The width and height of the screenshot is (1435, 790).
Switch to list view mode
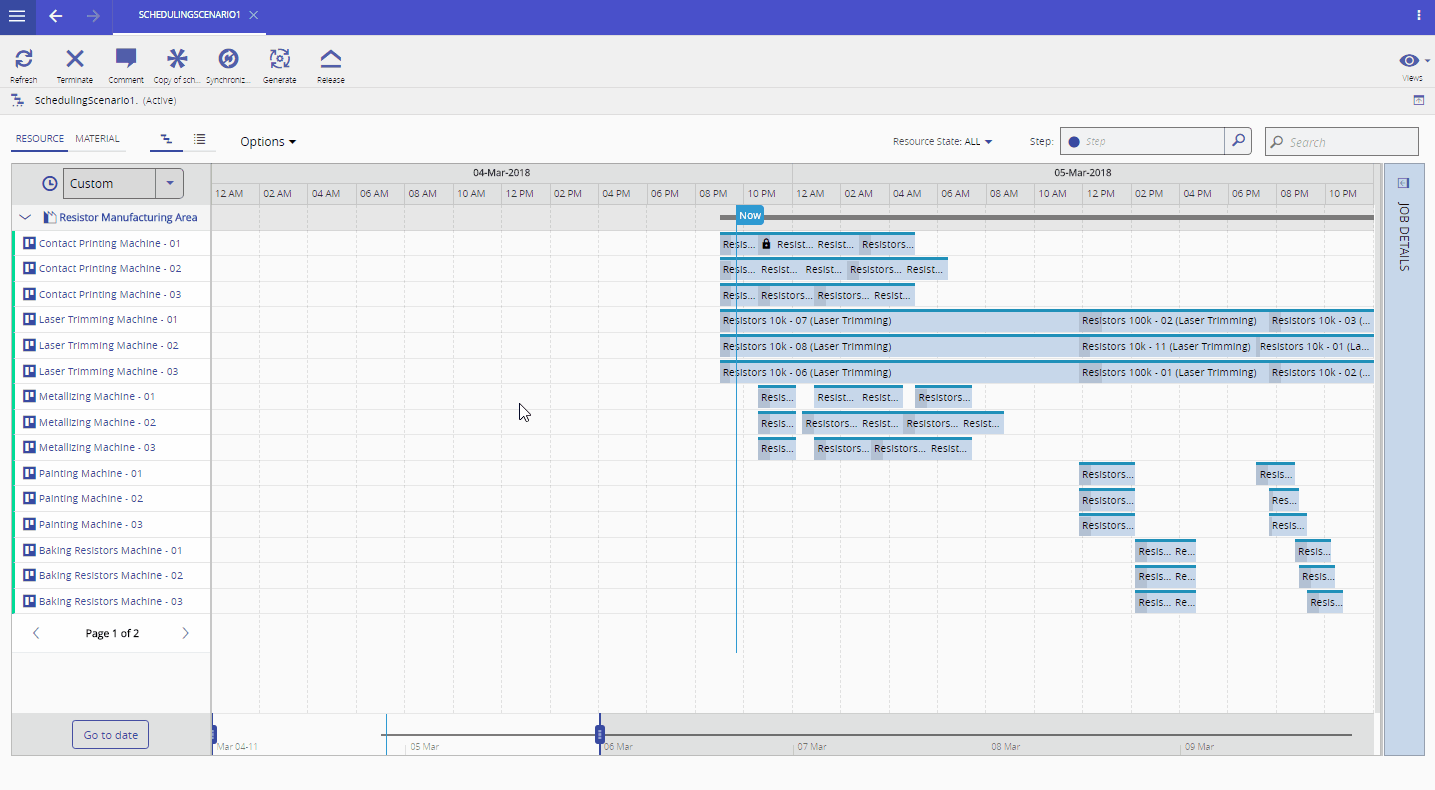(x=200, y=140)
